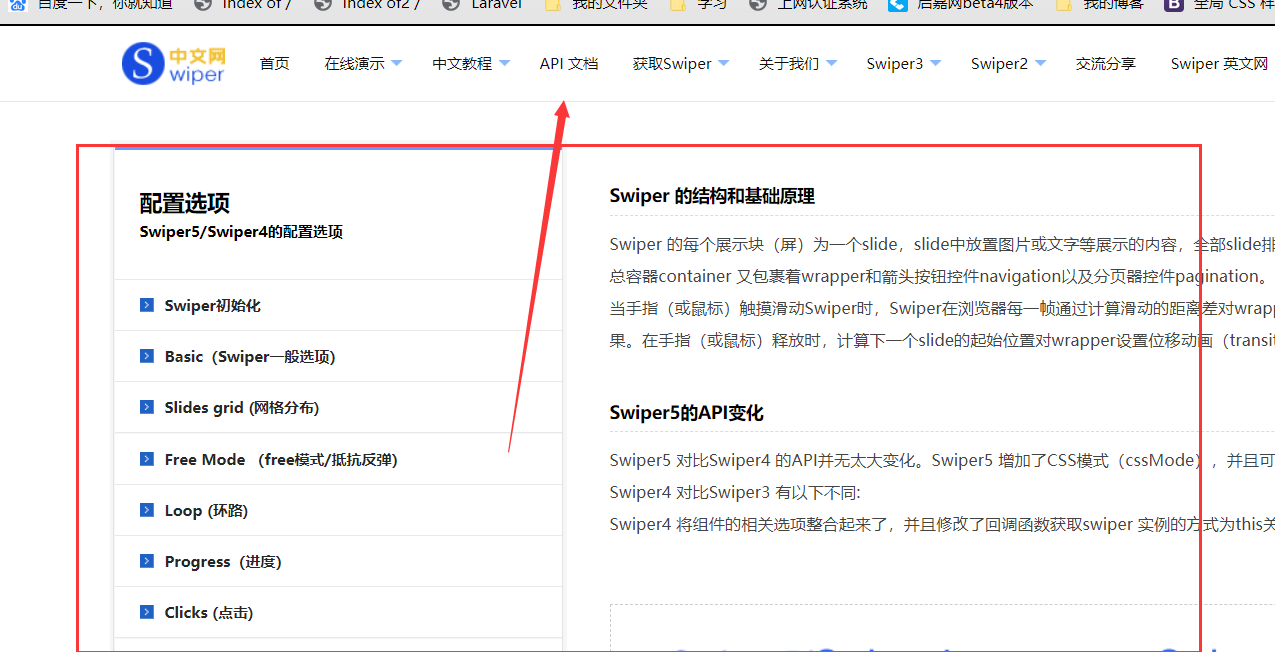Expand the Swiper2 dropdown arrow
The width and height of the screenshot is (1275, 652).
pos(1040,63)
